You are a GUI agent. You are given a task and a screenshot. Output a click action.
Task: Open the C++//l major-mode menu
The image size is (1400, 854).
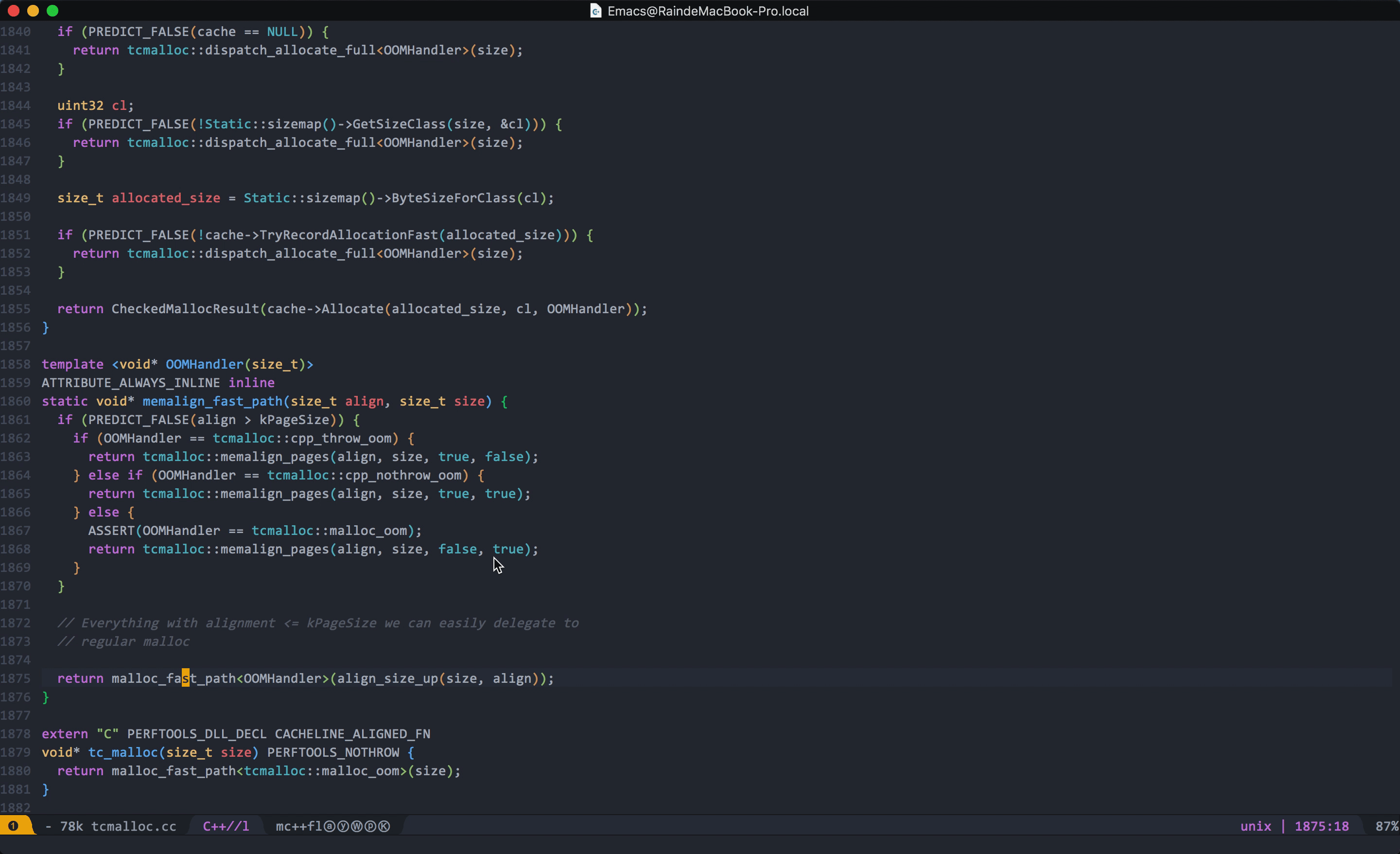click(x=226, y=826)
